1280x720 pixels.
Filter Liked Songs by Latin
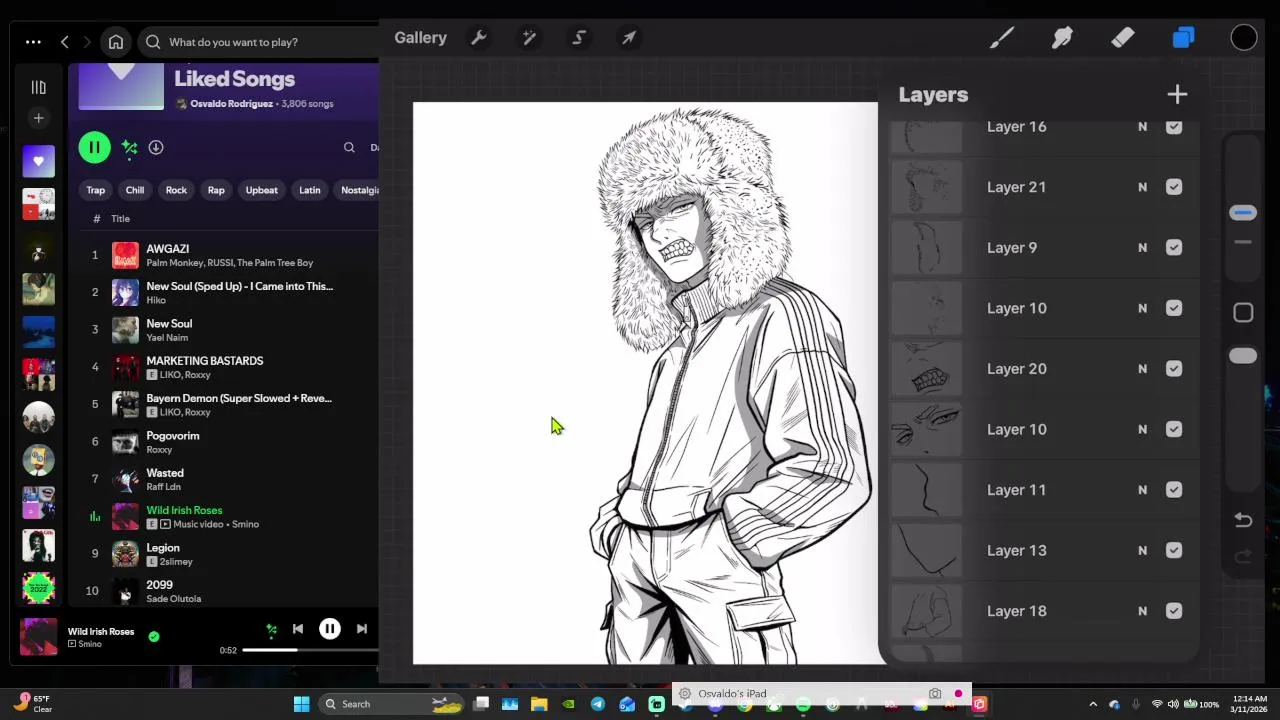pos(310,190)
